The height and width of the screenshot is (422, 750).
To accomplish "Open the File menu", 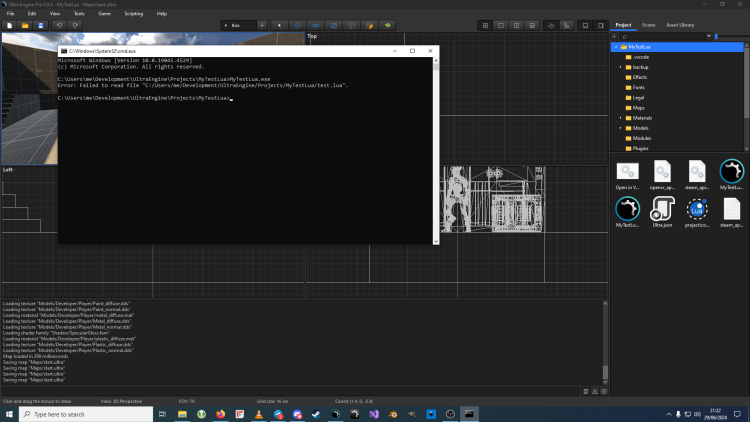I will click(x=11, y=14).
